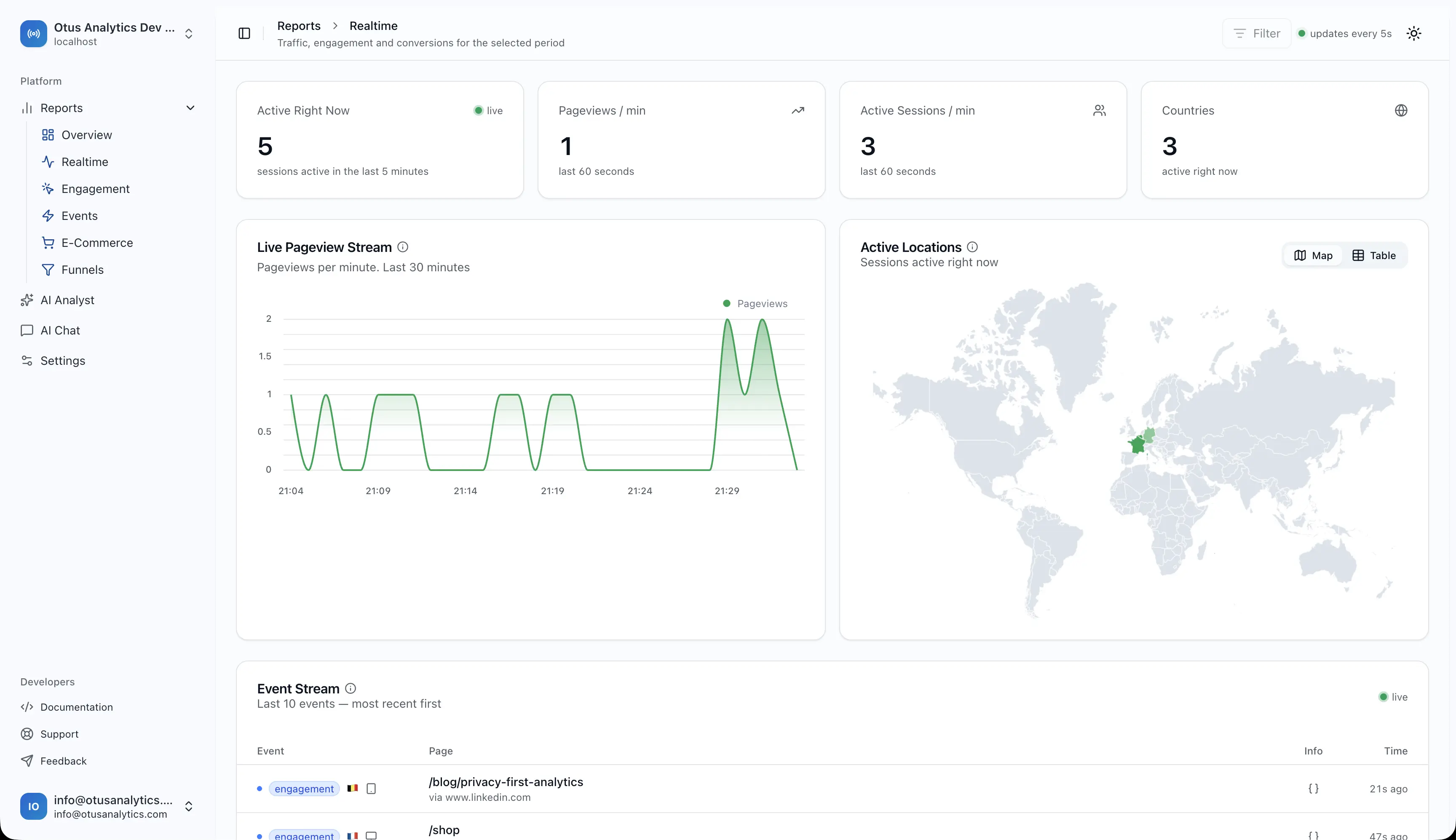The image size is (1456, 840).
Task: Click the globe icon on Countries card
Action: 1401,110
